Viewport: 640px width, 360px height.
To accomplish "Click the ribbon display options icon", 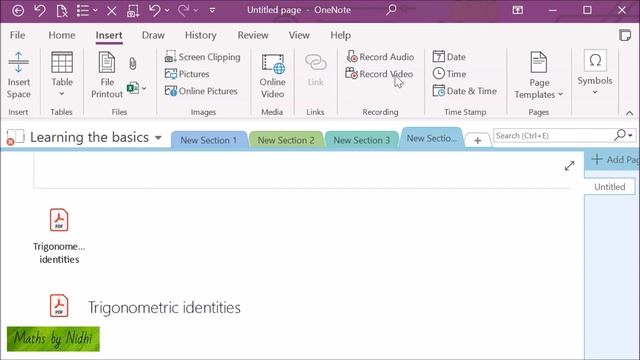I will coord(518,10).
